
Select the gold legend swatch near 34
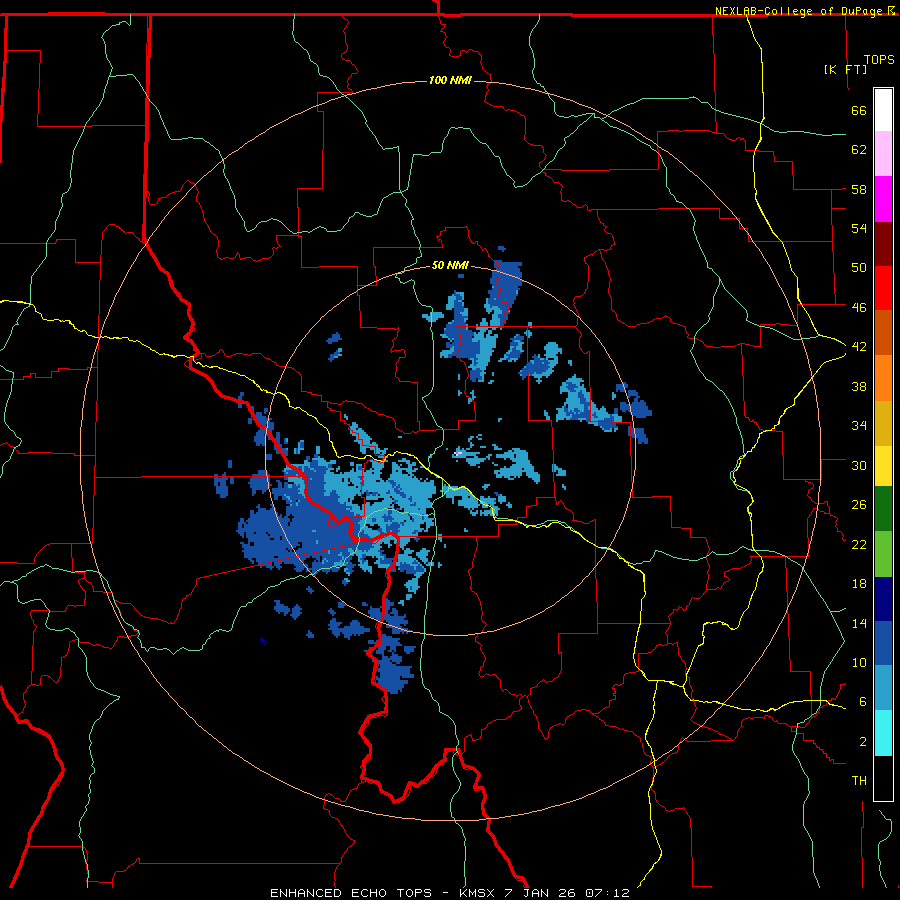883,423
